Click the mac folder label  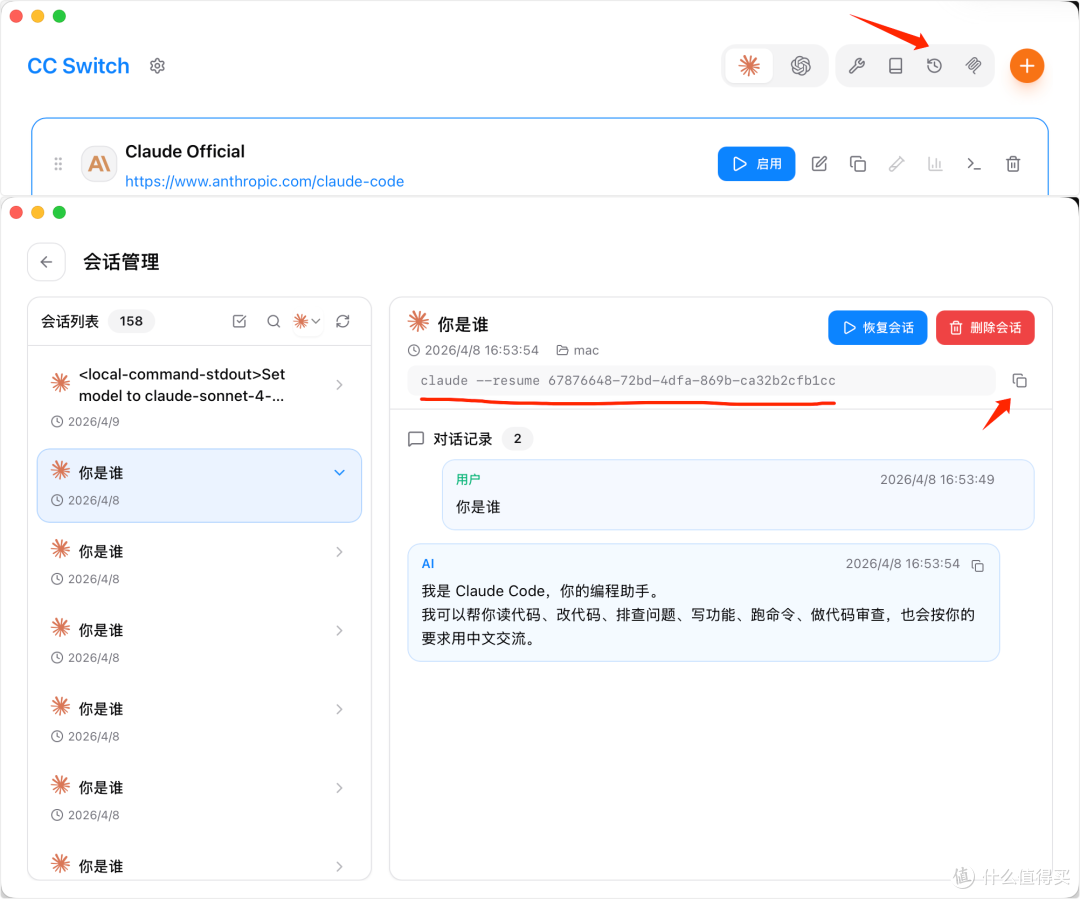pyautogui.click(x=578, y=350)
